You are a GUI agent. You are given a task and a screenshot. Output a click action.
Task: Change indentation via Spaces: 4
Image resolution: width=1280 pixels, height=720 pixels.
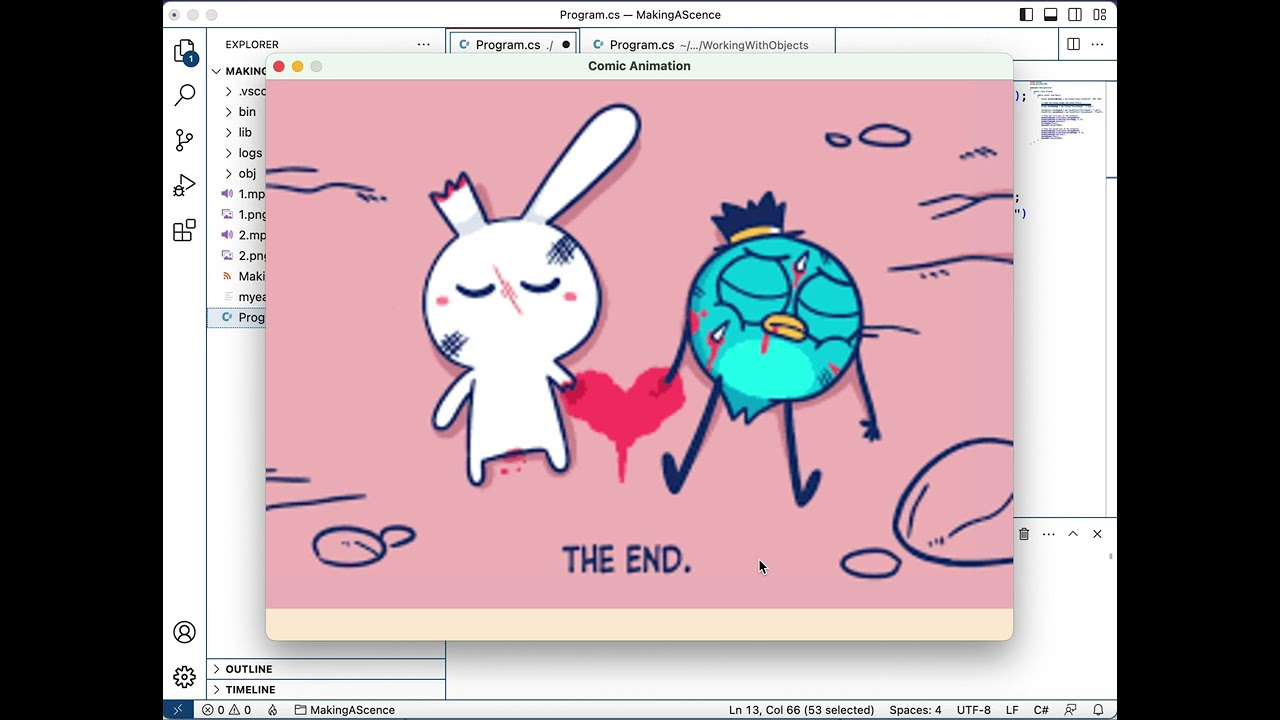coord(915,710)
